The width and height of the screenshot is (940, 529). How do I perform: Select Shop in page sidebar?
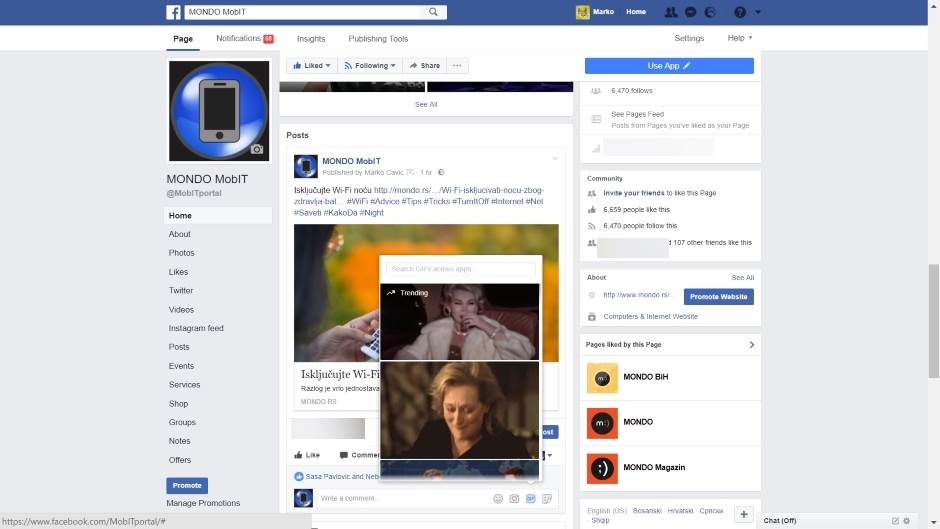[x=178, y=404]
